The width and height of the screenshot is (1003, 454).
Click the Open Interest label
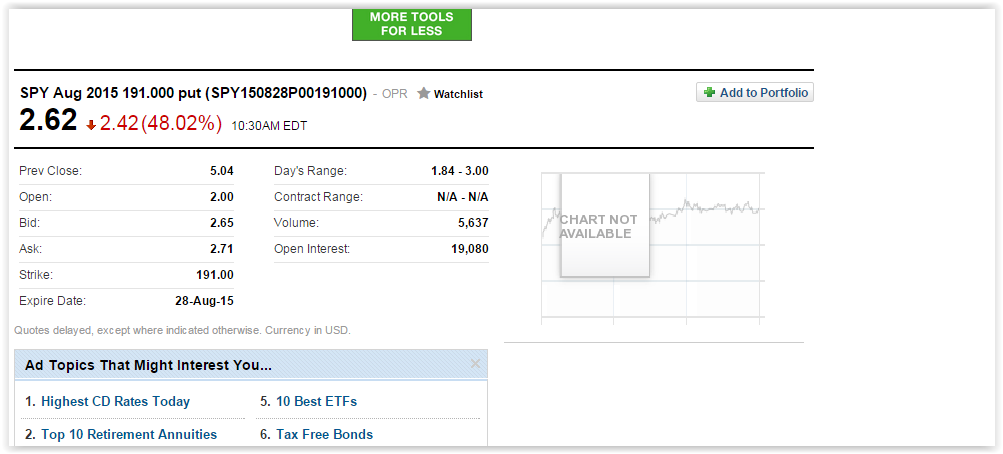312,249
